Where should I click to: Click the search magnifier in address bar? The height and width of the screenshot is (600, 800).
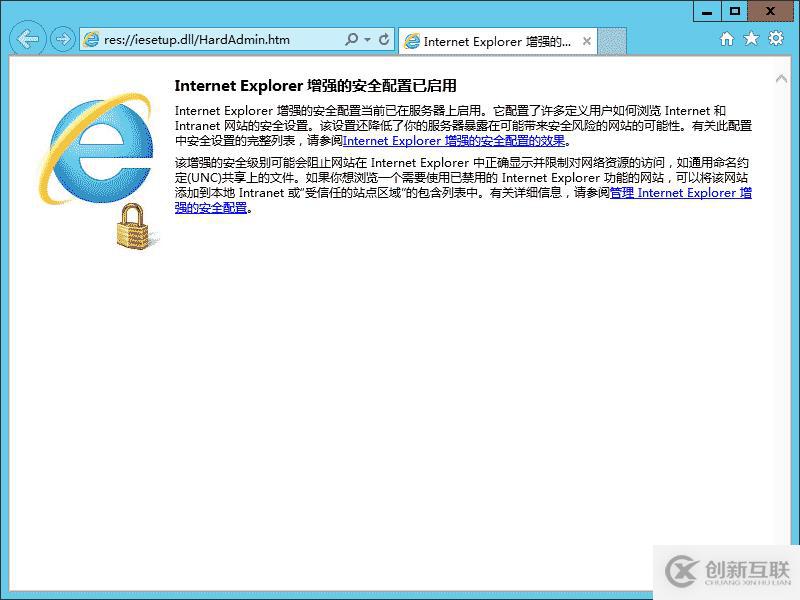[352, 39]
